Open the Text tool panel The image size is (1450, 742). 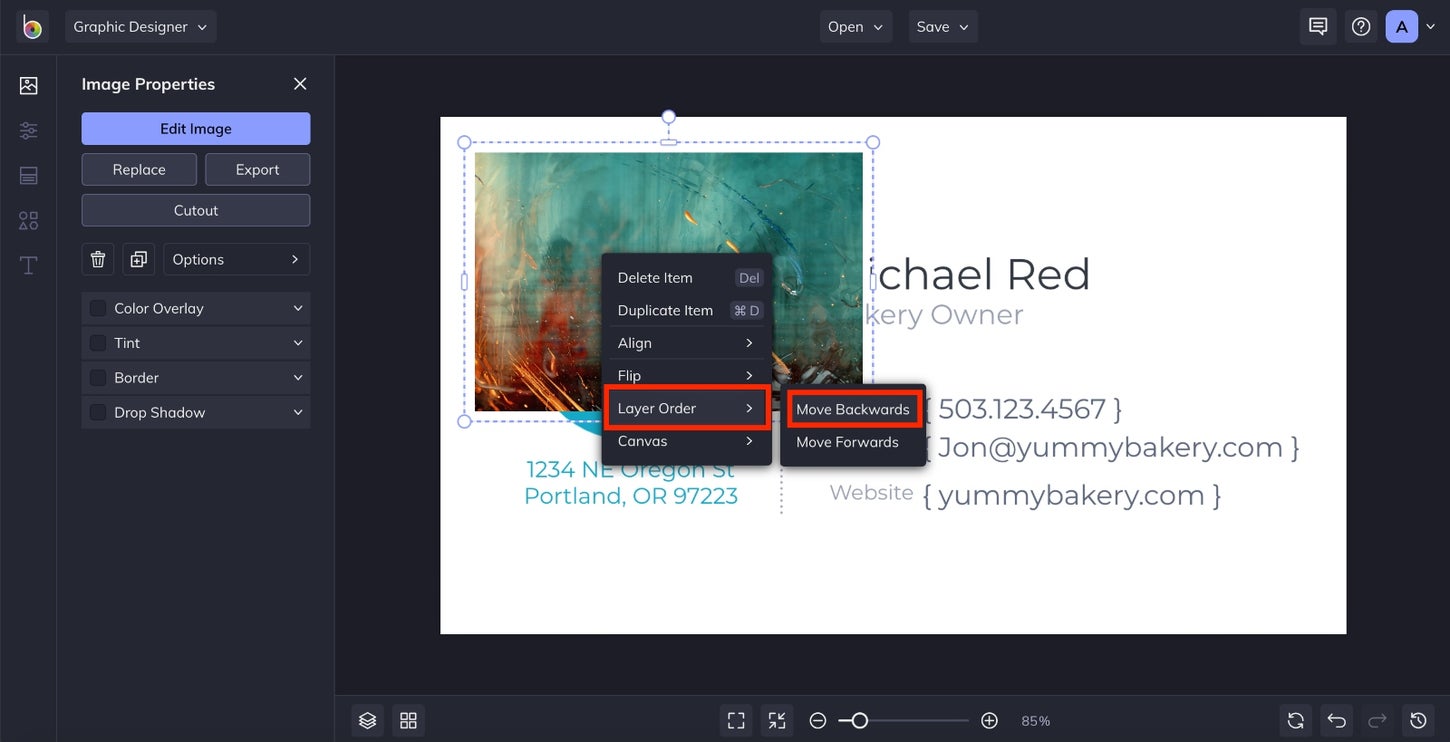coord(27,265)
